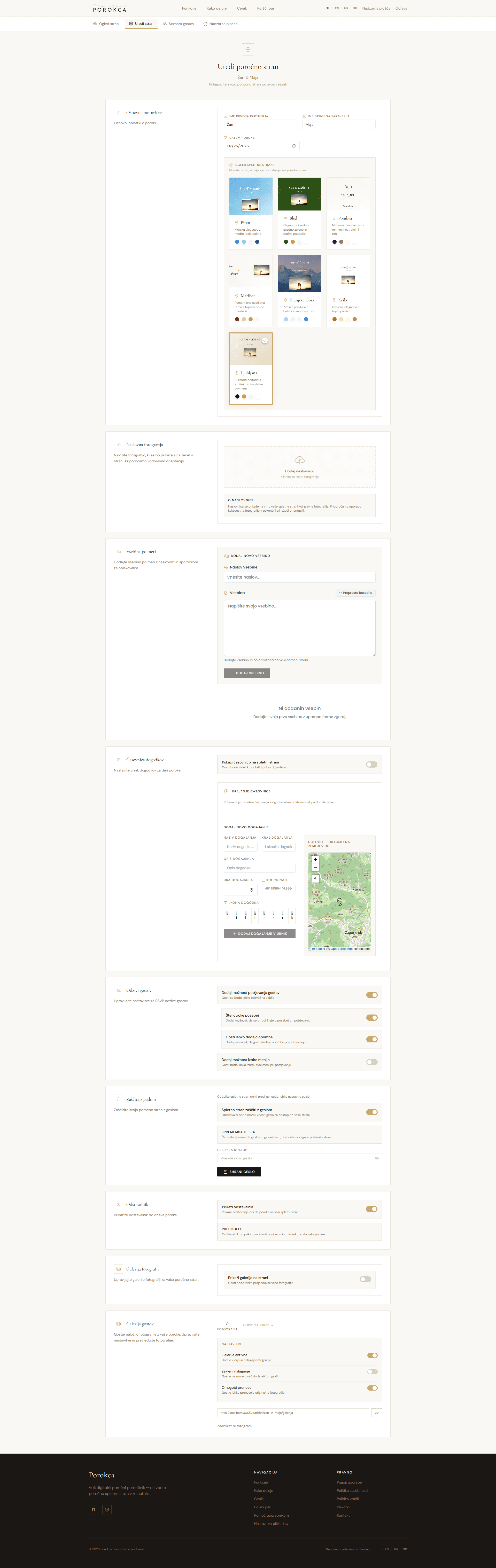Toggle Pokaži časovnico na spletni strani

pyautogui.click(x=372, y=765)
